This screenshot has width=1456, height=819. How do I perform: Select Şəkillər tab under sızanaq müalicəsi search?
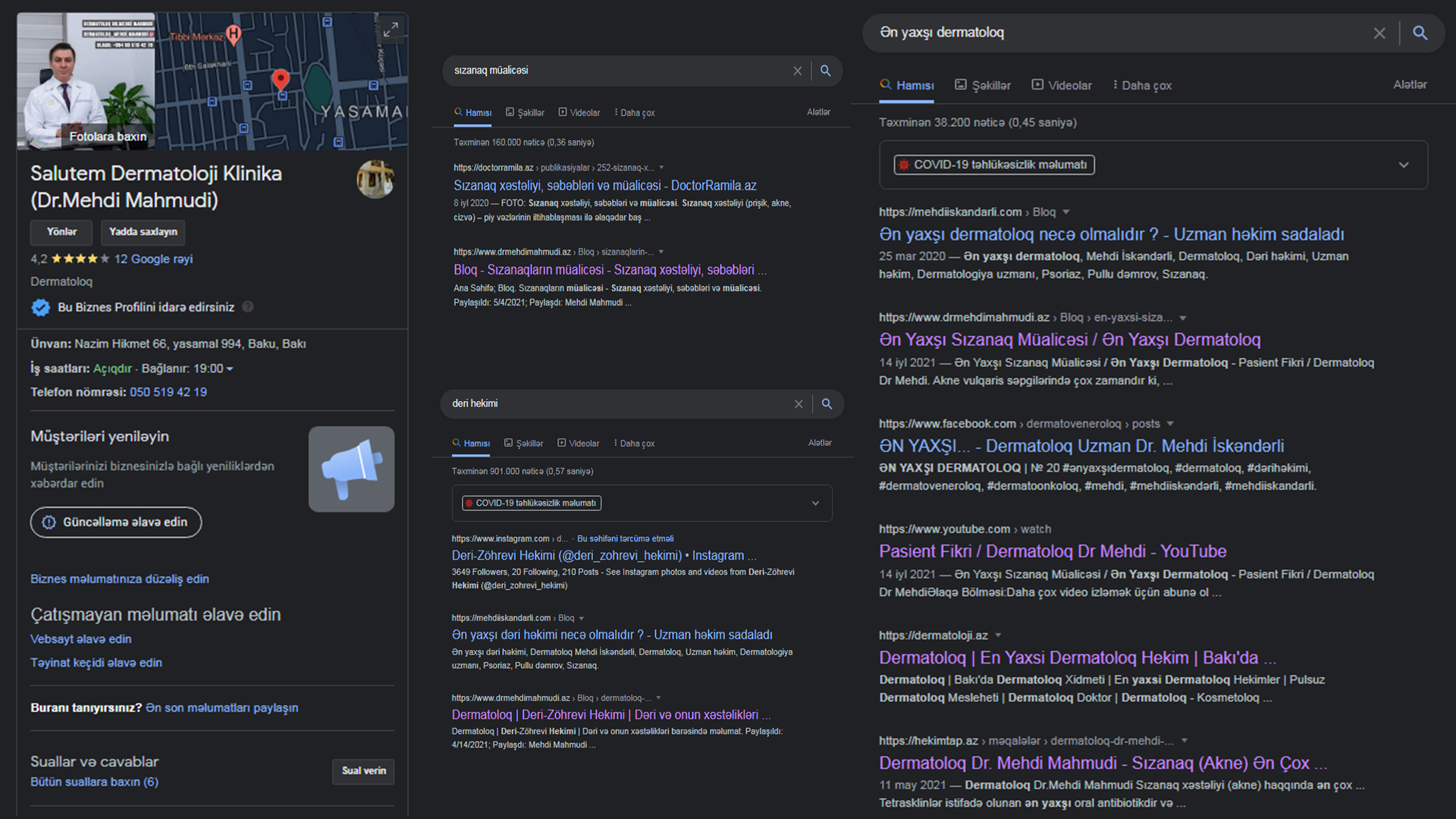pyautogui.click(x=525, y=112)
